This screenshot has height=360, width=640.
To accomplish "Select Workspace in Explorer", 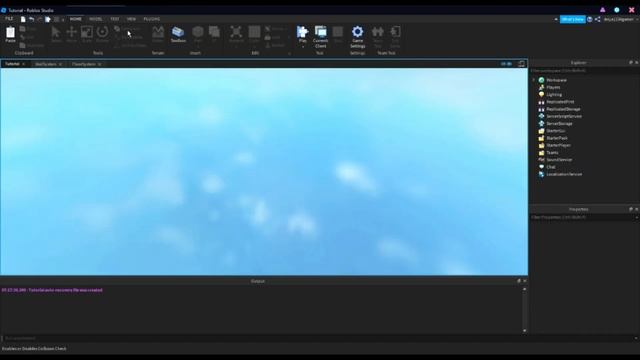I will click(x=556, y=80).
